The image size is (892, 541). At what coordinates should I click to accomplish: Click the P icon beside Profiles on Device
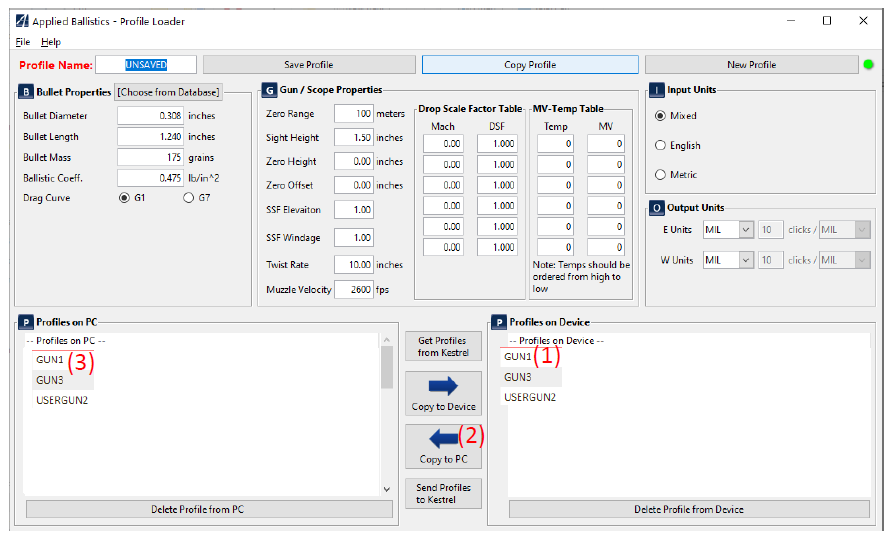[x=499, y=323]
